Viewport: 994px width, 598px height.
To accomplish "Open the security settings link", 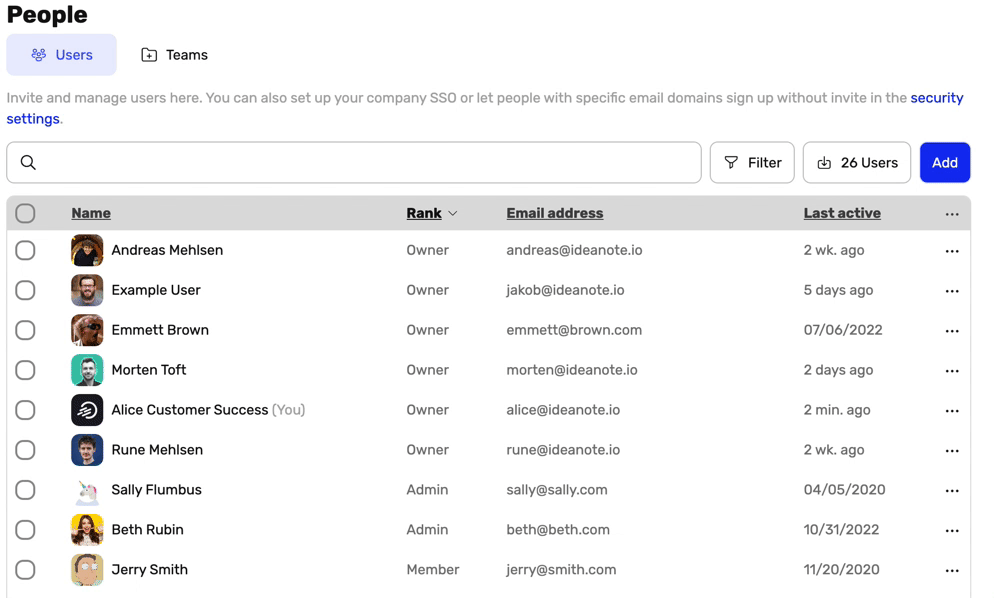I will (936, 98).
